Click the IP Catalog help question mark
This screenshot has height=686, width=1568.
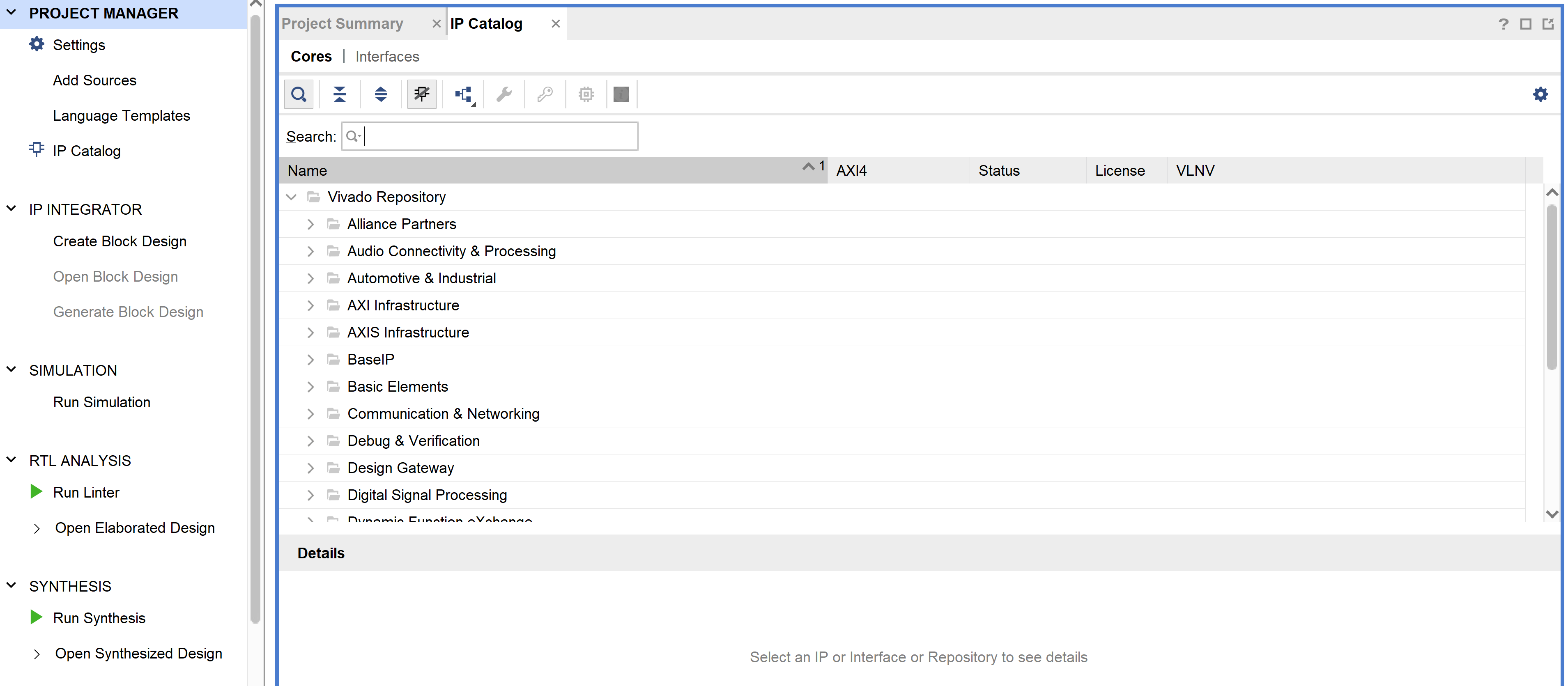1503,24
